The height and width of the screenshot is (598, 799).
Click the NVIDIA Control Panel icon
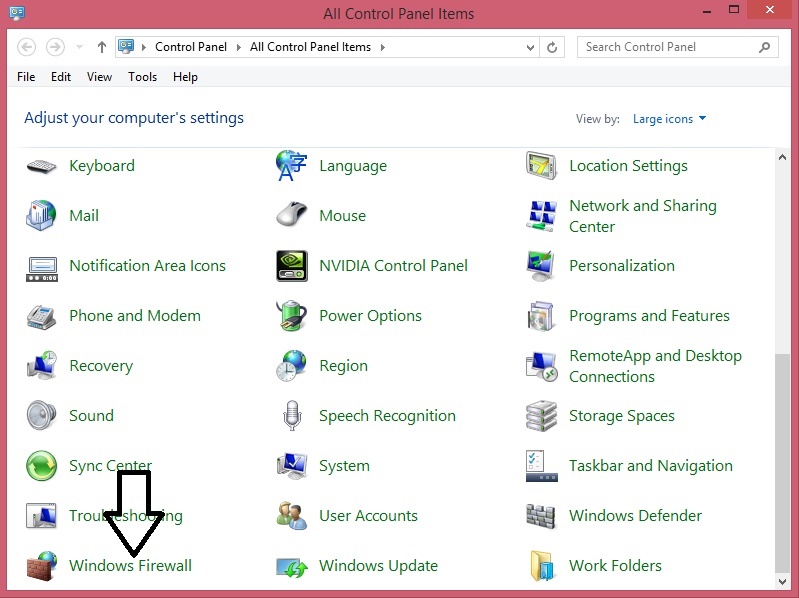click(291, 266)
